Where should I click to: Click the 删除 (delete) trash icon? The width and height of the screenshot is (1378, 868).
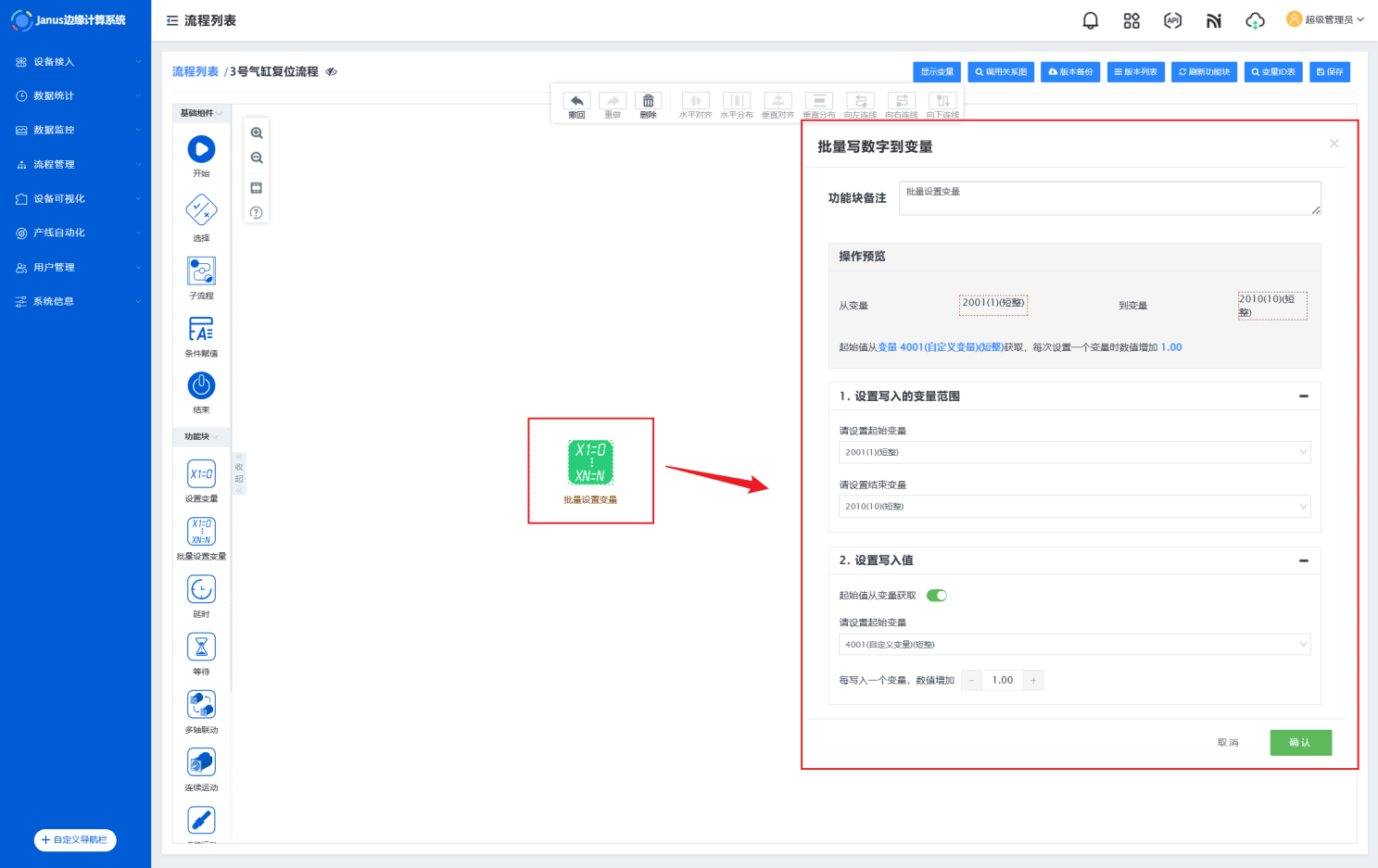point(648,101)
